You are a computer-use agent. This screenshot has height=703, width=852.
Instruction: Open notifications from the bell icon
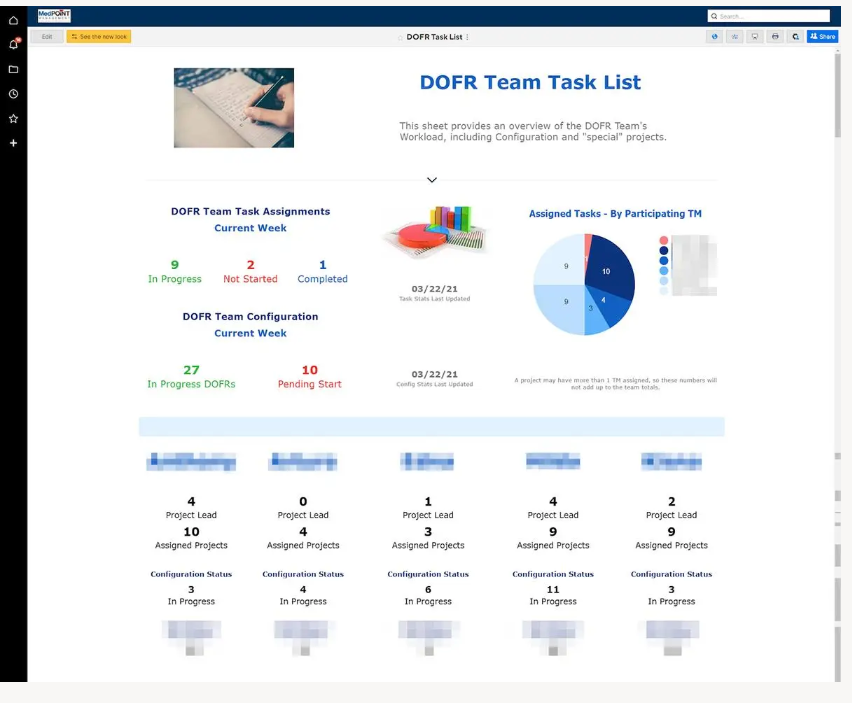click(13, 43)
